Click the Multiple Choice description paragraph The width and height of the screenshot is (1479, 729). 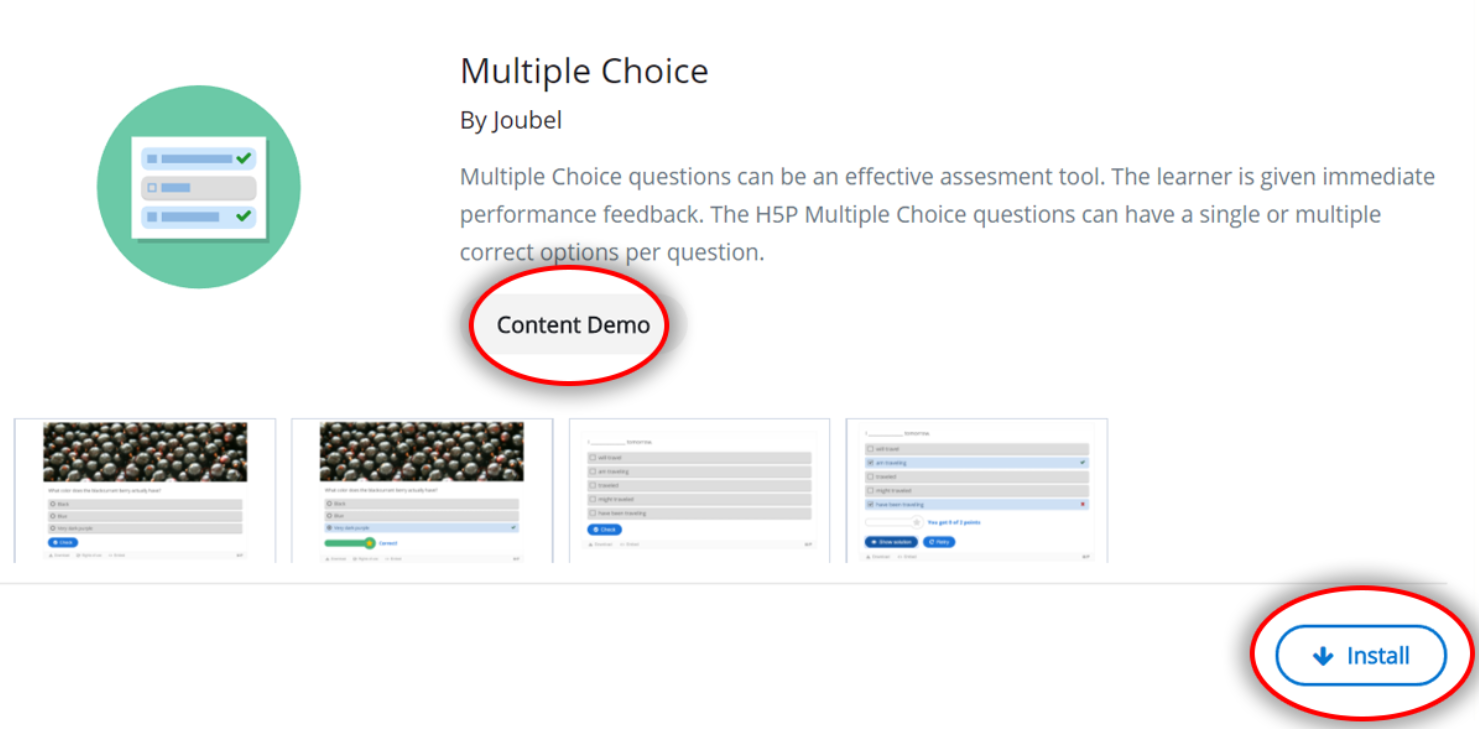[948, 214]
